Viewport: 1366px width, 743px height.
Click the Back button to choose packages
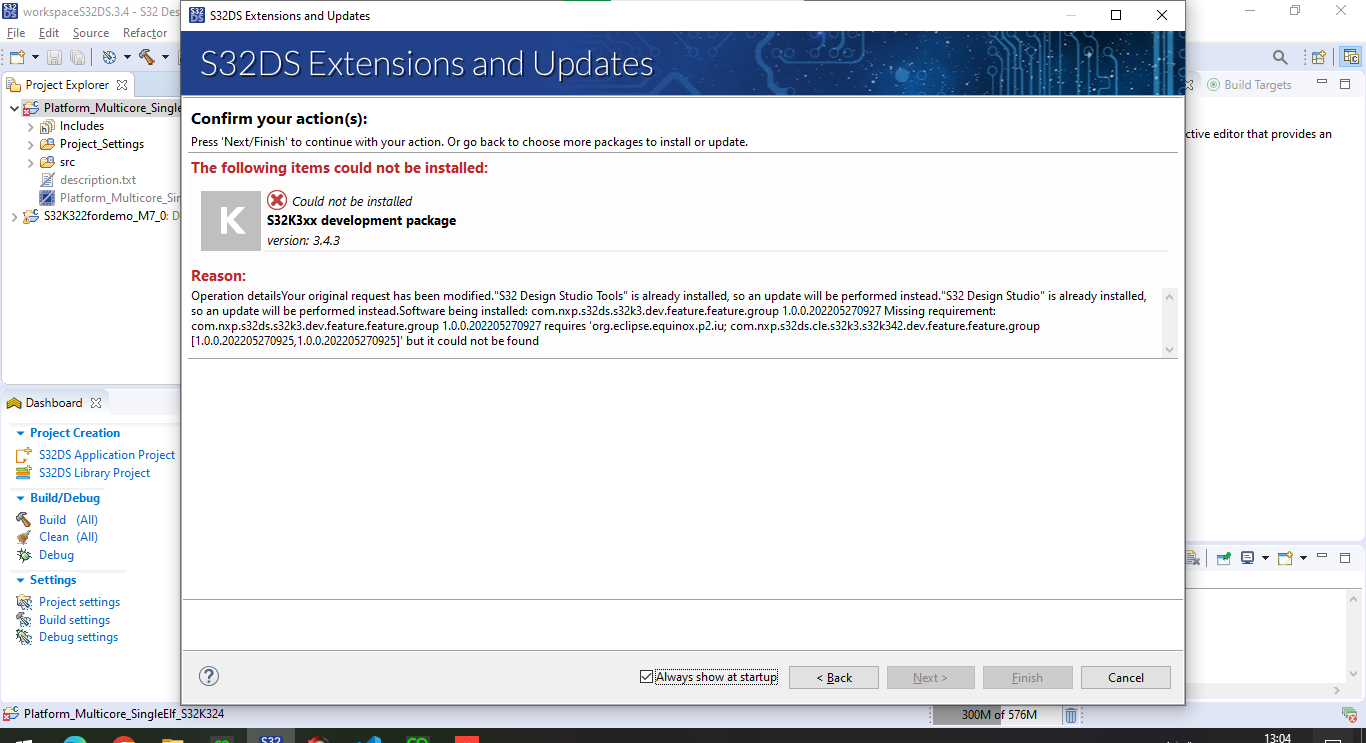[833, 677]
